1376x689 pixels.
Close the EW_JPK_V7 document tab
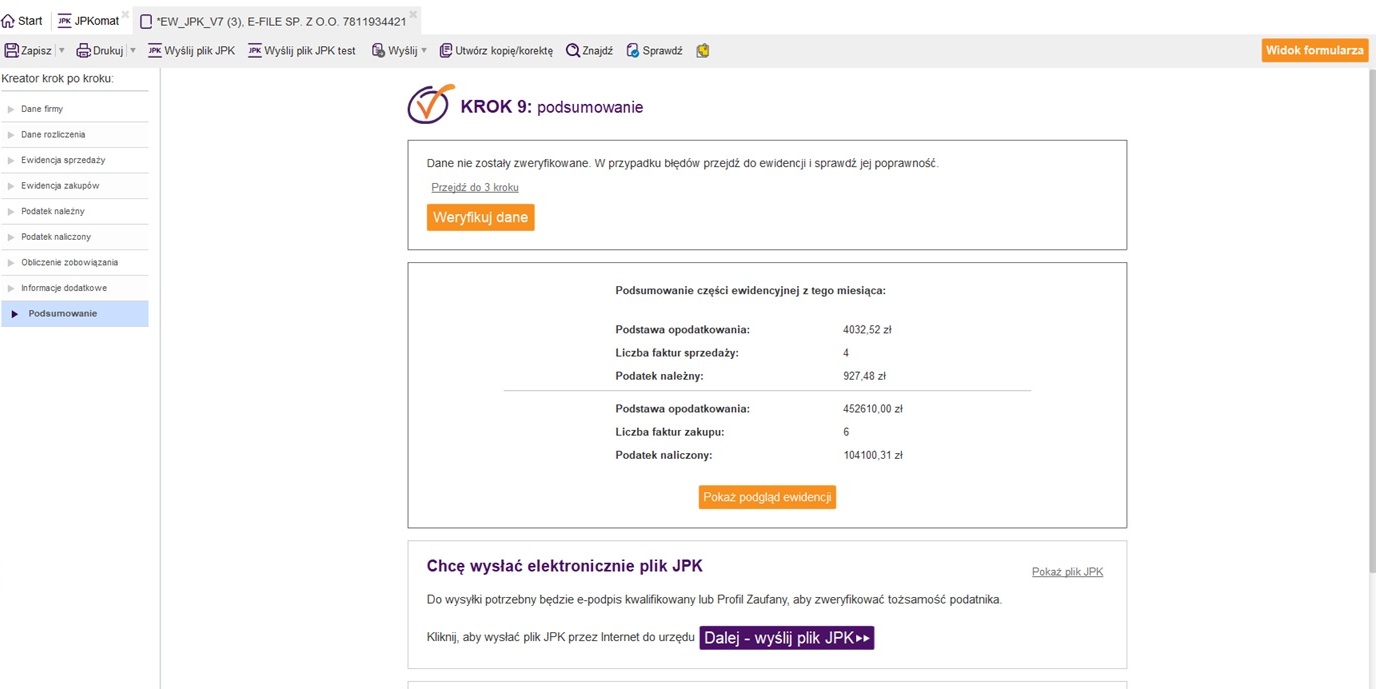point(413,15)
